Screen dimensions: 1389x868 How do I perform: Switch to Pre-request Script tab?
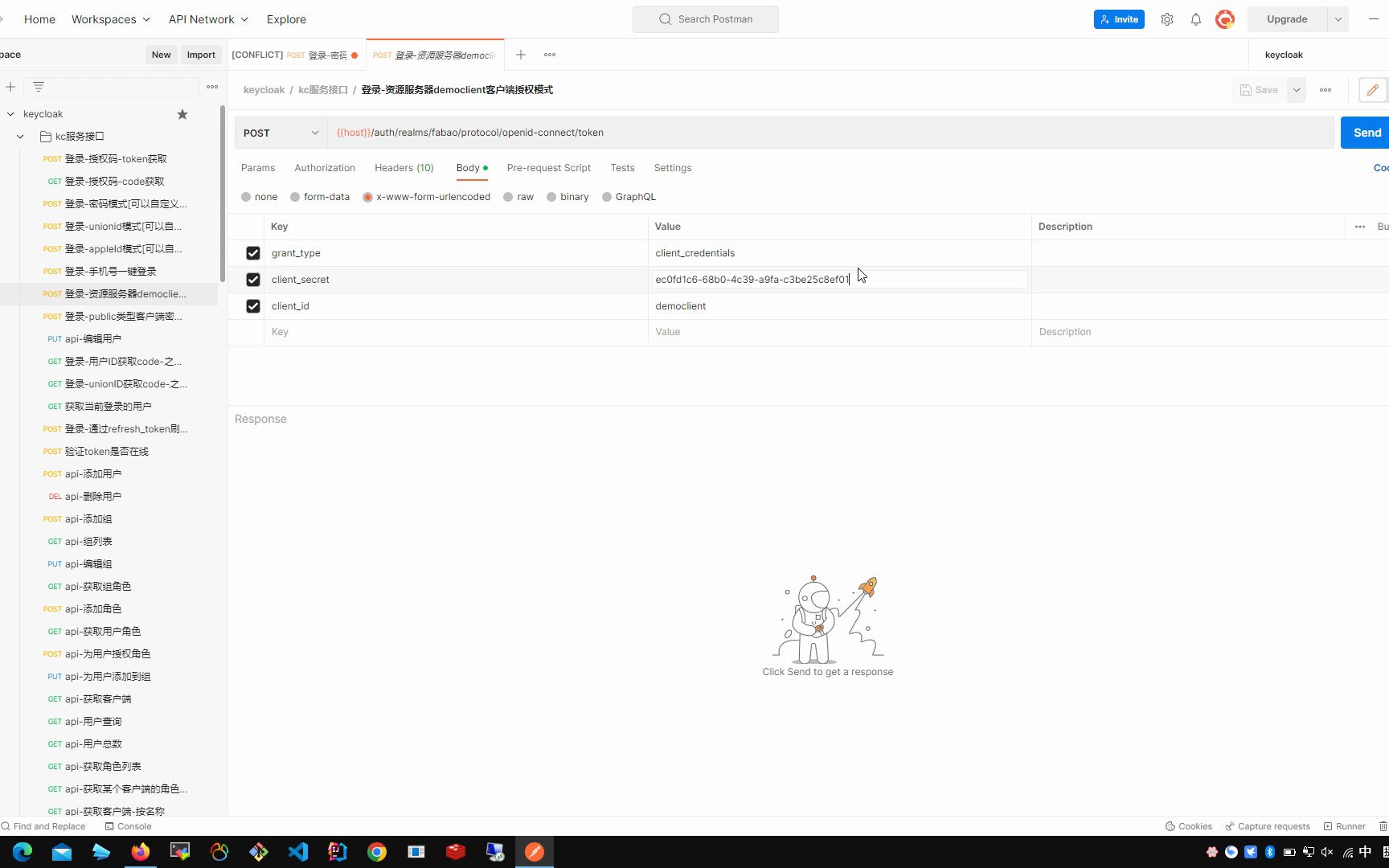(549, 168)
